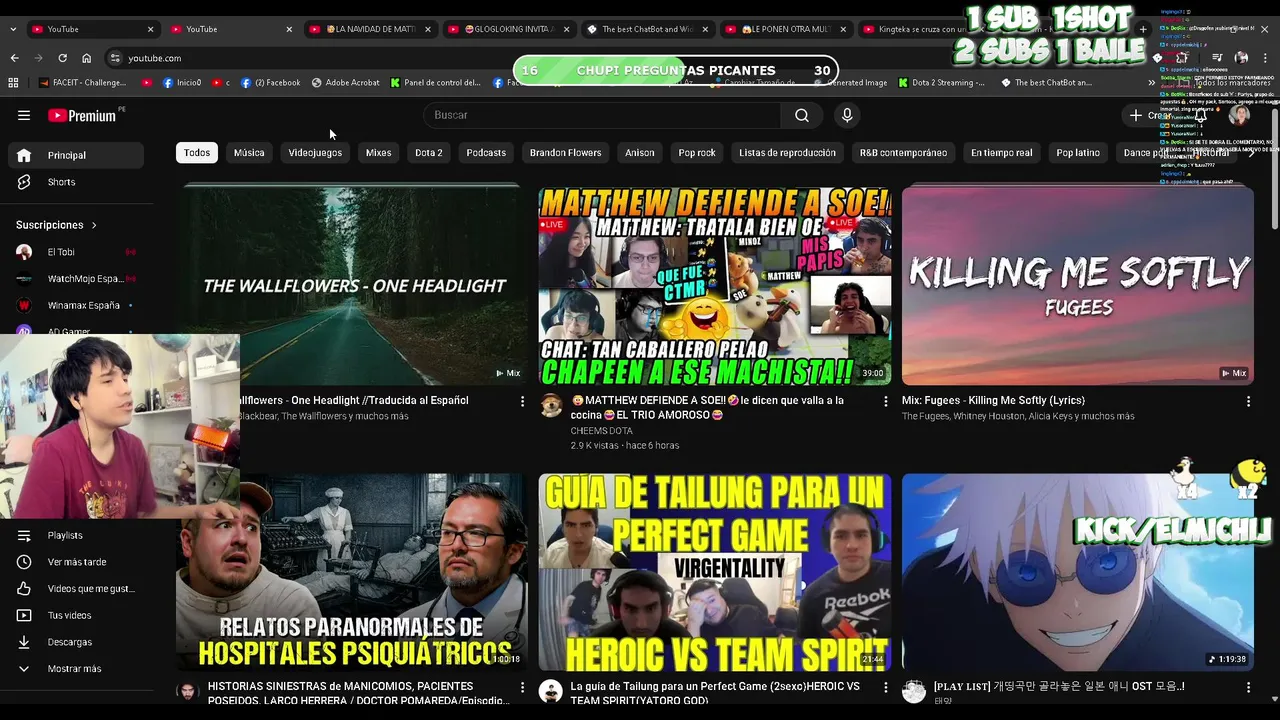Close the LA NAVIDAD DE MATT tab

pos(428,29)
